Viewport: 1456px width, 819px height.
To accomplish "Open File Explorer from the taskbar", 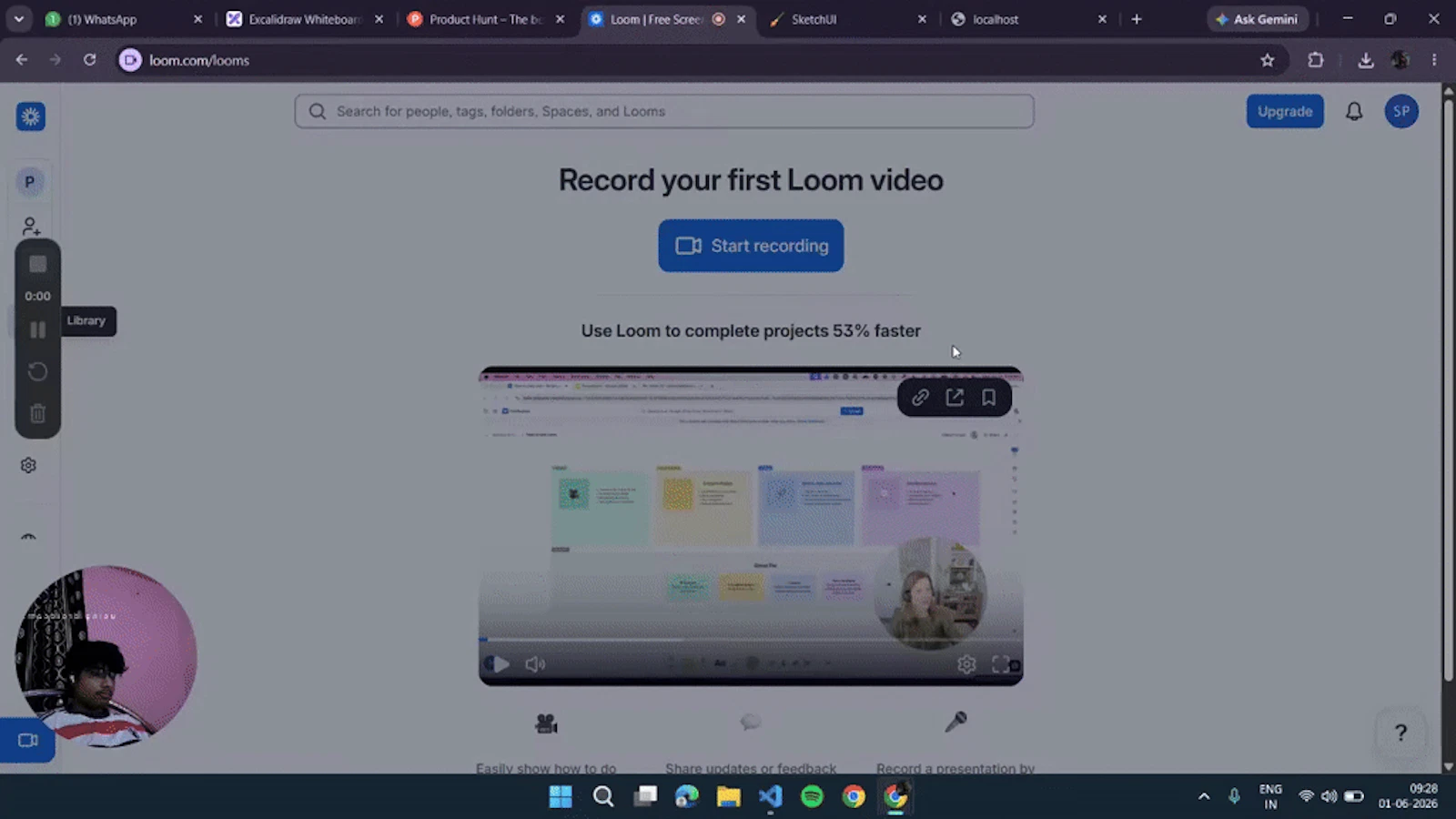I will point(728,797).
